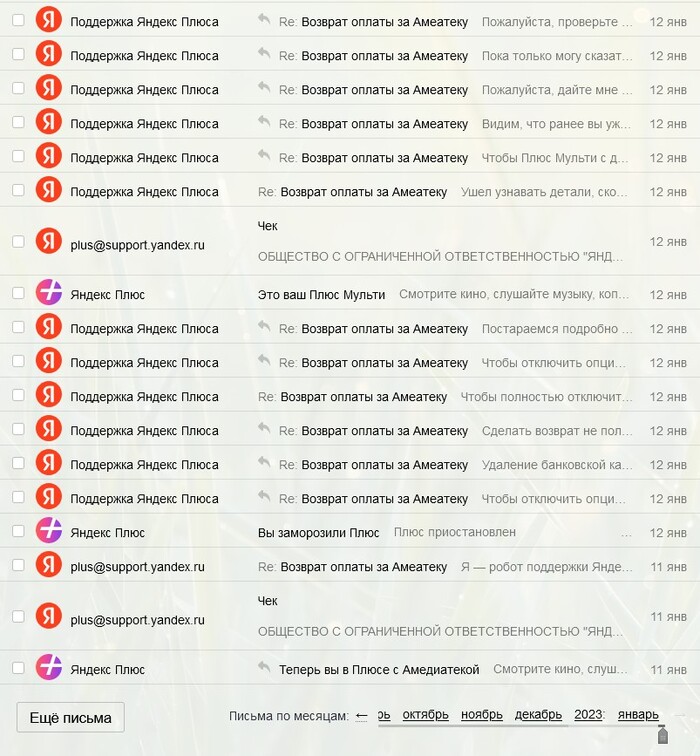
Task: Click preview text 'Плюс приостановлен'
Action: pyautogui.click(x=455, y=532)
